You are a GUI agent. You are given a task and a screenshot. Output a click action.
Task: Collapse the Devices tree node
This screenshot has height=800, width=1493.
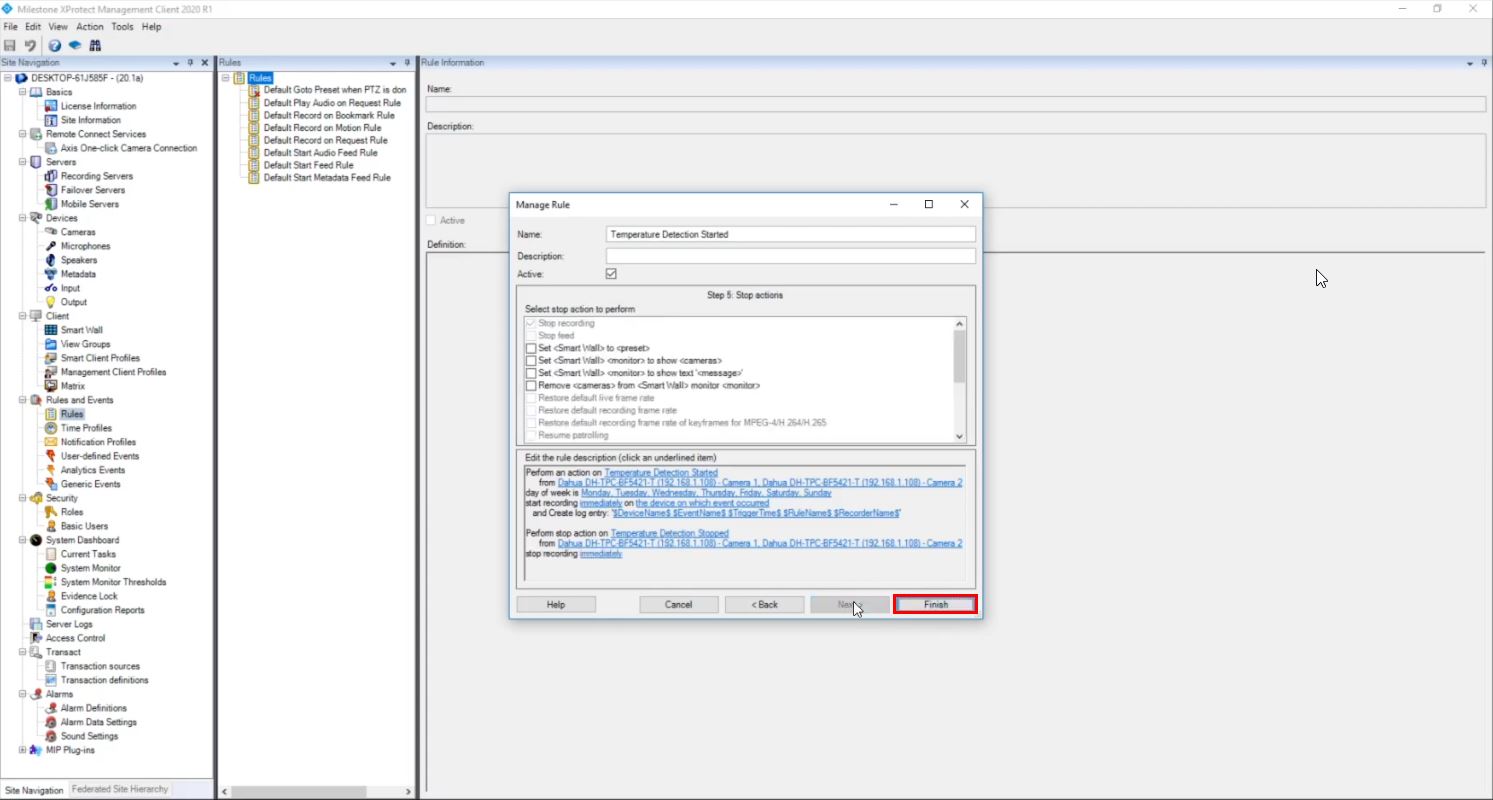pyautogui.click(x=21, y=217)
